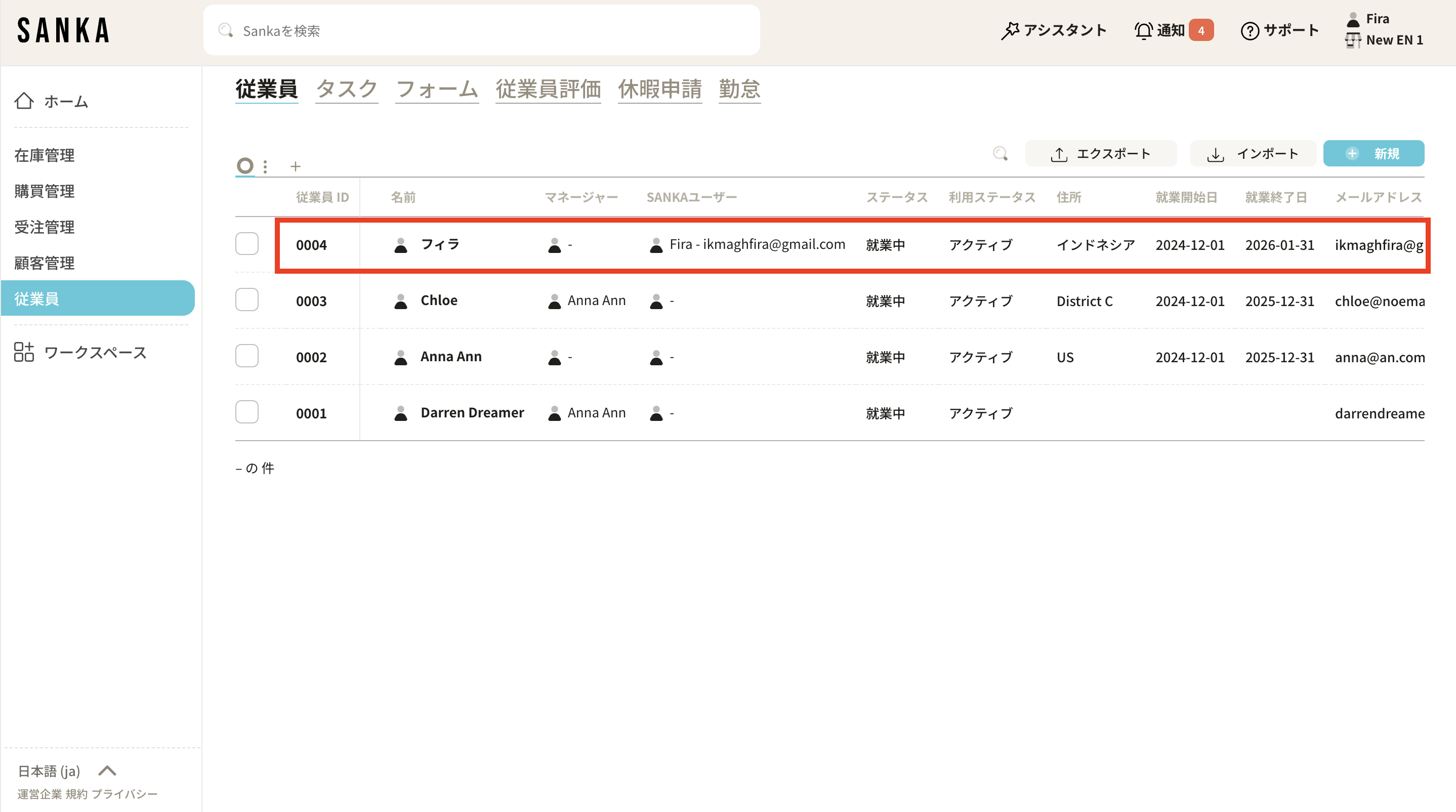1456x812 pixels.
Task: Click the home icon in sidebar
Action: 24,101
